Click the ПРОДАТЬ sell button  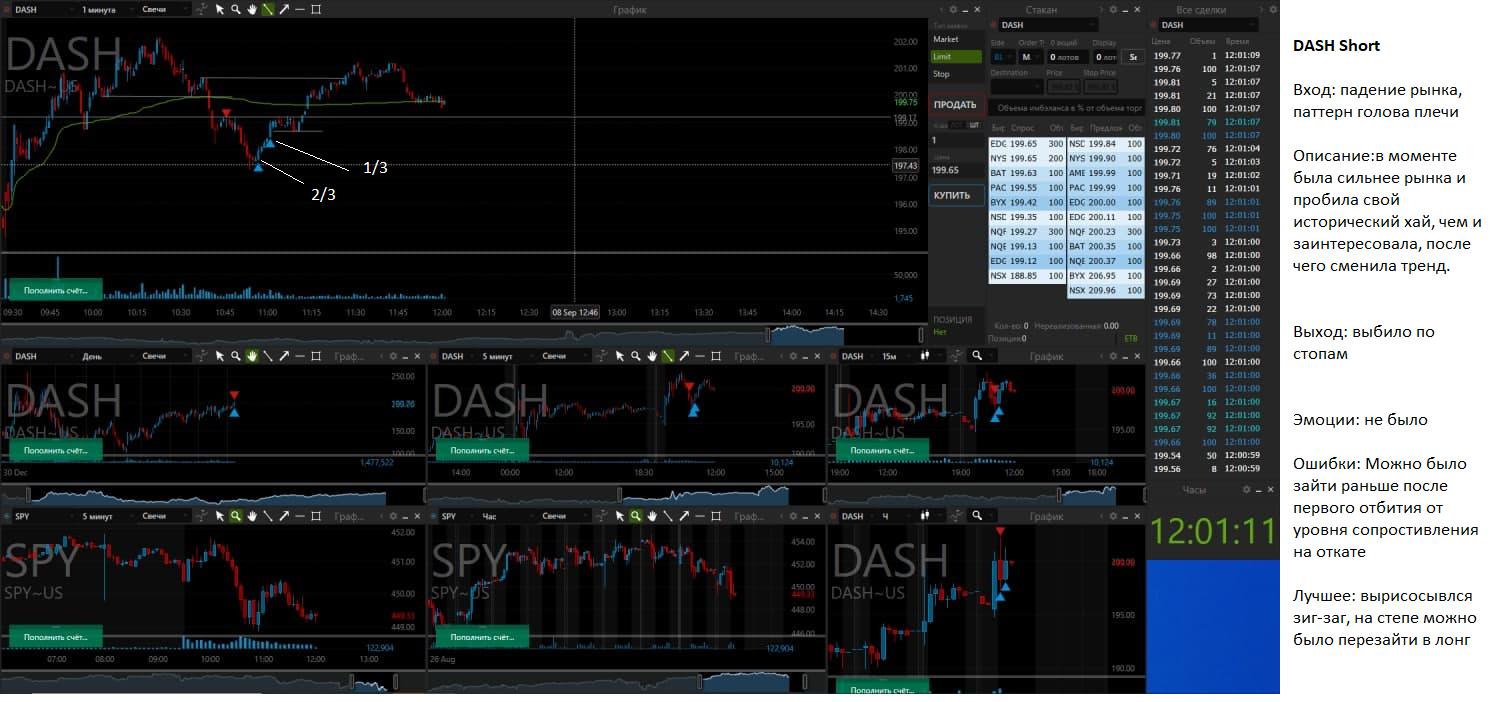pos(956,105)
